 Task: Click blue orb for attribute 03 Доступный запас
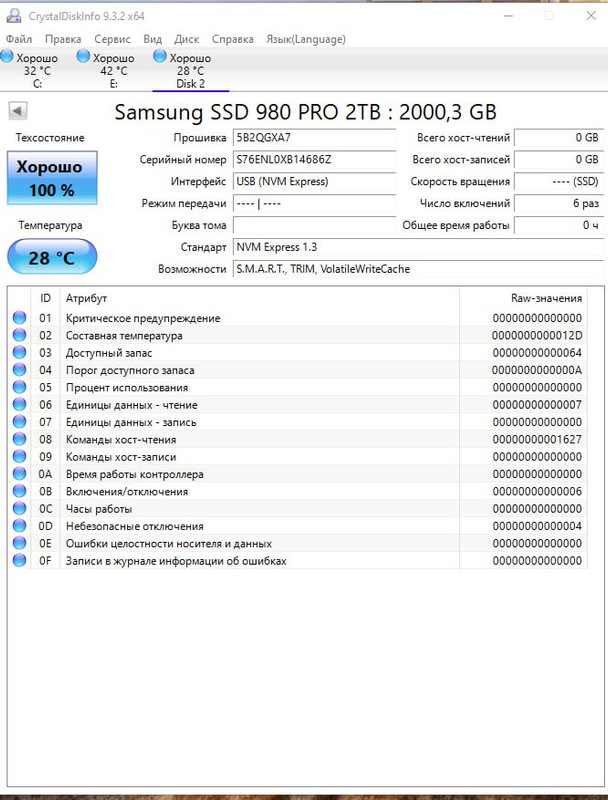pos(19,352)
